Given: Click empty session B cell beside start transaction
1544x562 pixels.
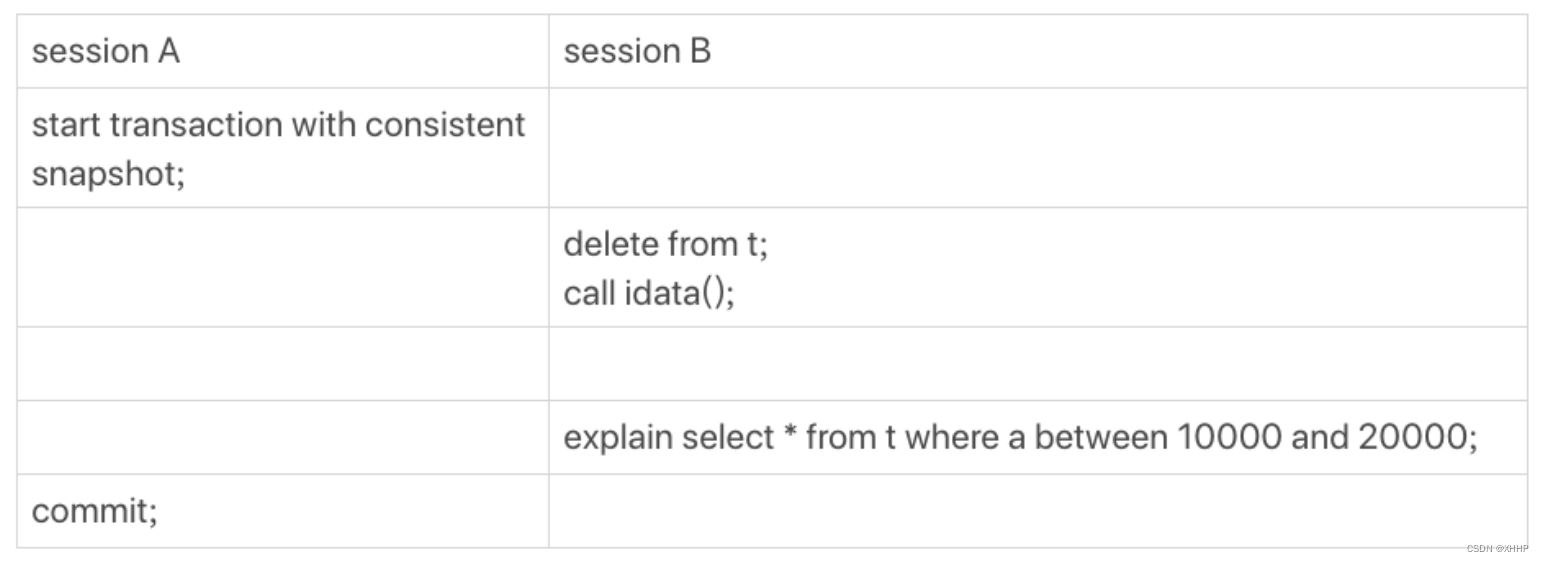Looking at the screenshot, I should click(x=1037, y=148).
